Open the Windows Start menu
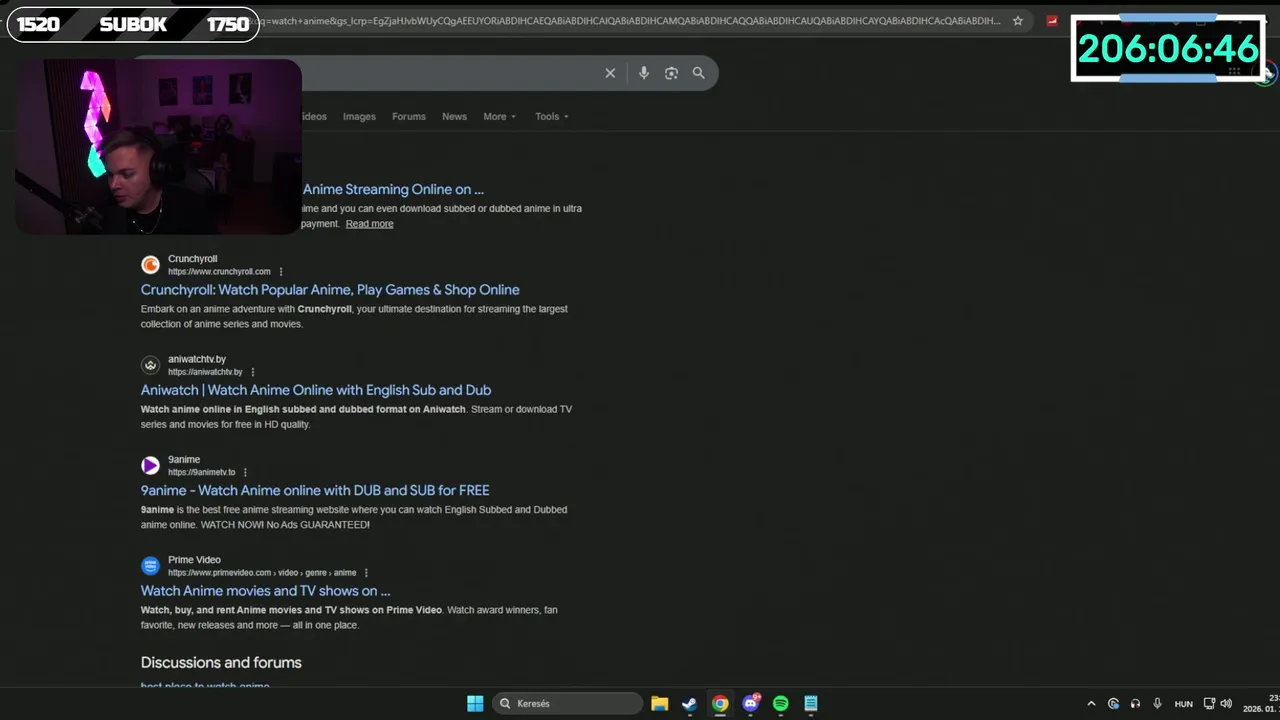 [x=475, y=703]
